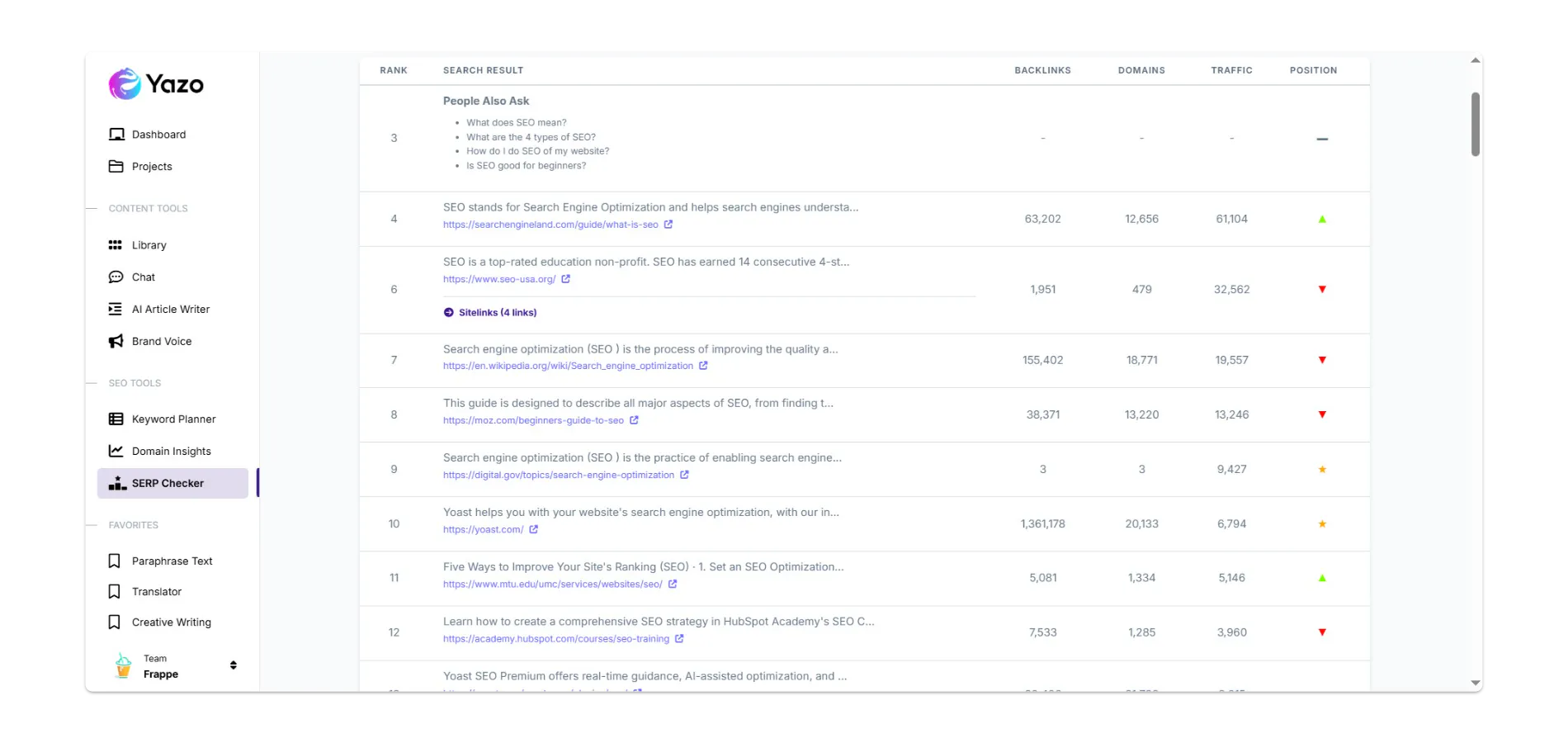
Task: Open moz.com beginners-guide-to-seo link
Action: tap(533, 420)
